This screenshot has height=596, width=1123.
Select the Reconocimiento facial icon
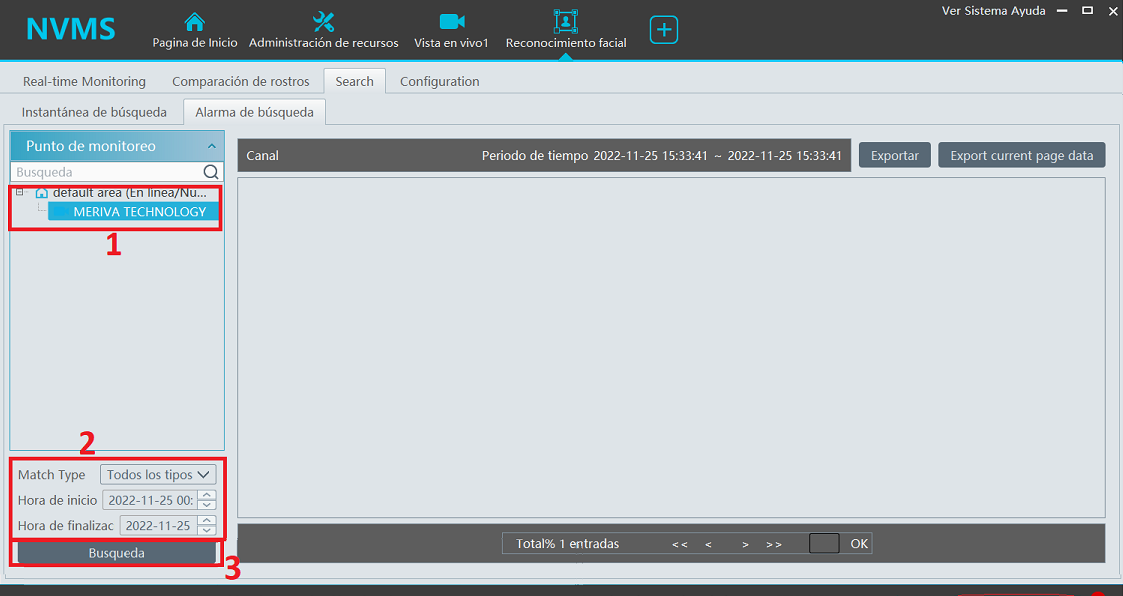(x=565, y=22)
